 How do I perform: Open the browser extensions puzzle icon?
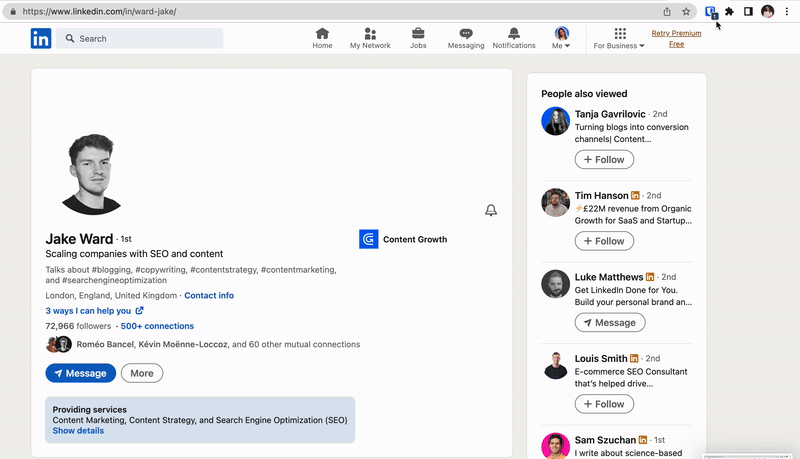pos(729,12)
